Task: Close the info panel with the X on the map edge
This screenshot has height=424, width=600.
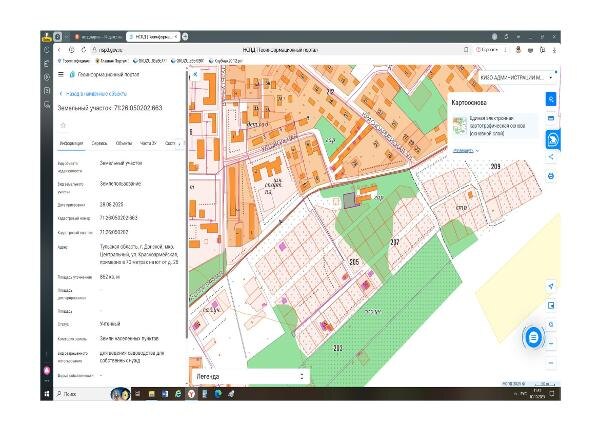Action: tap(195, 75)
